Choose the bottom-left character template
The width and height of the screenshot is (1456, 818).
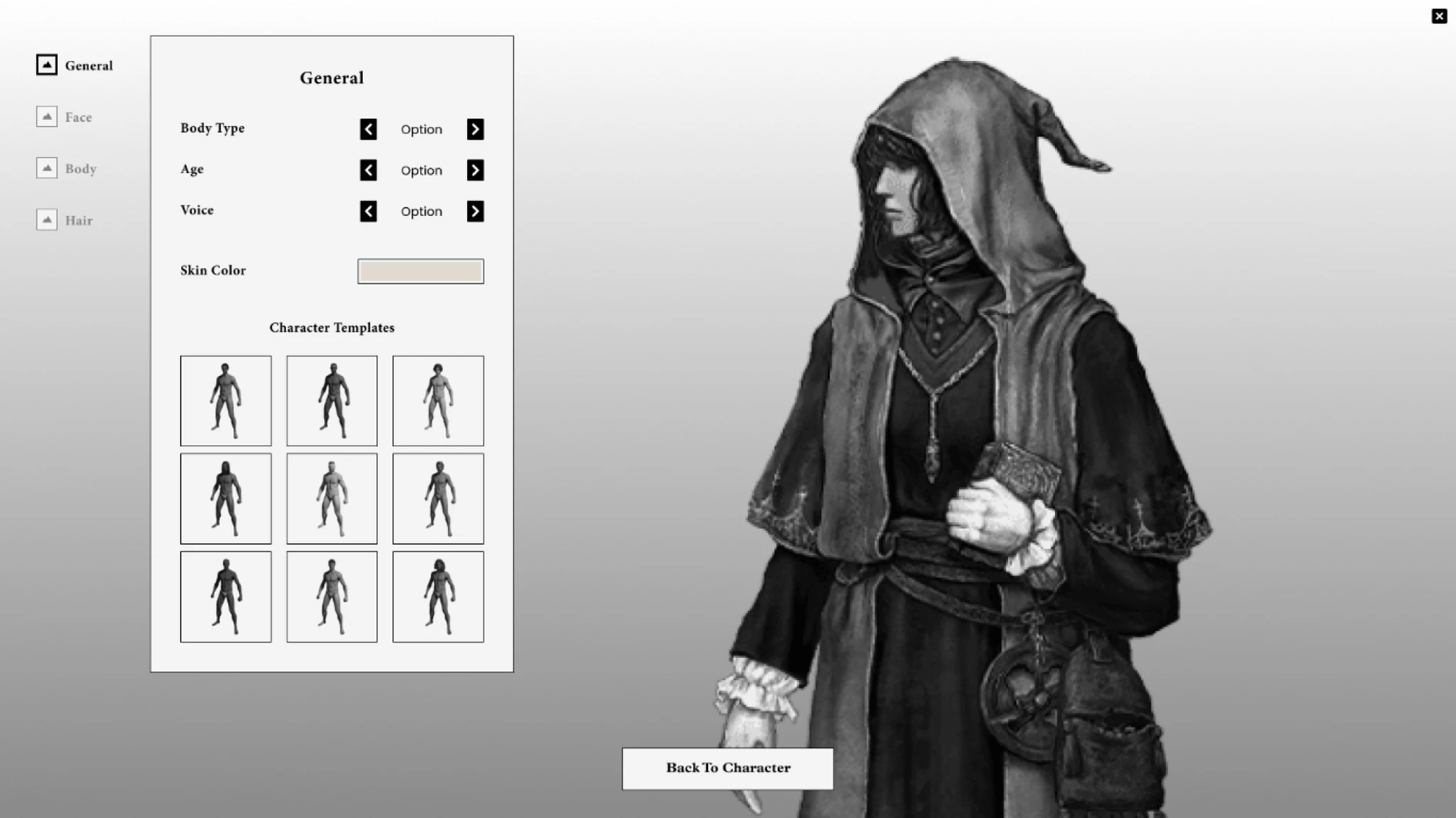coord(226,597)
